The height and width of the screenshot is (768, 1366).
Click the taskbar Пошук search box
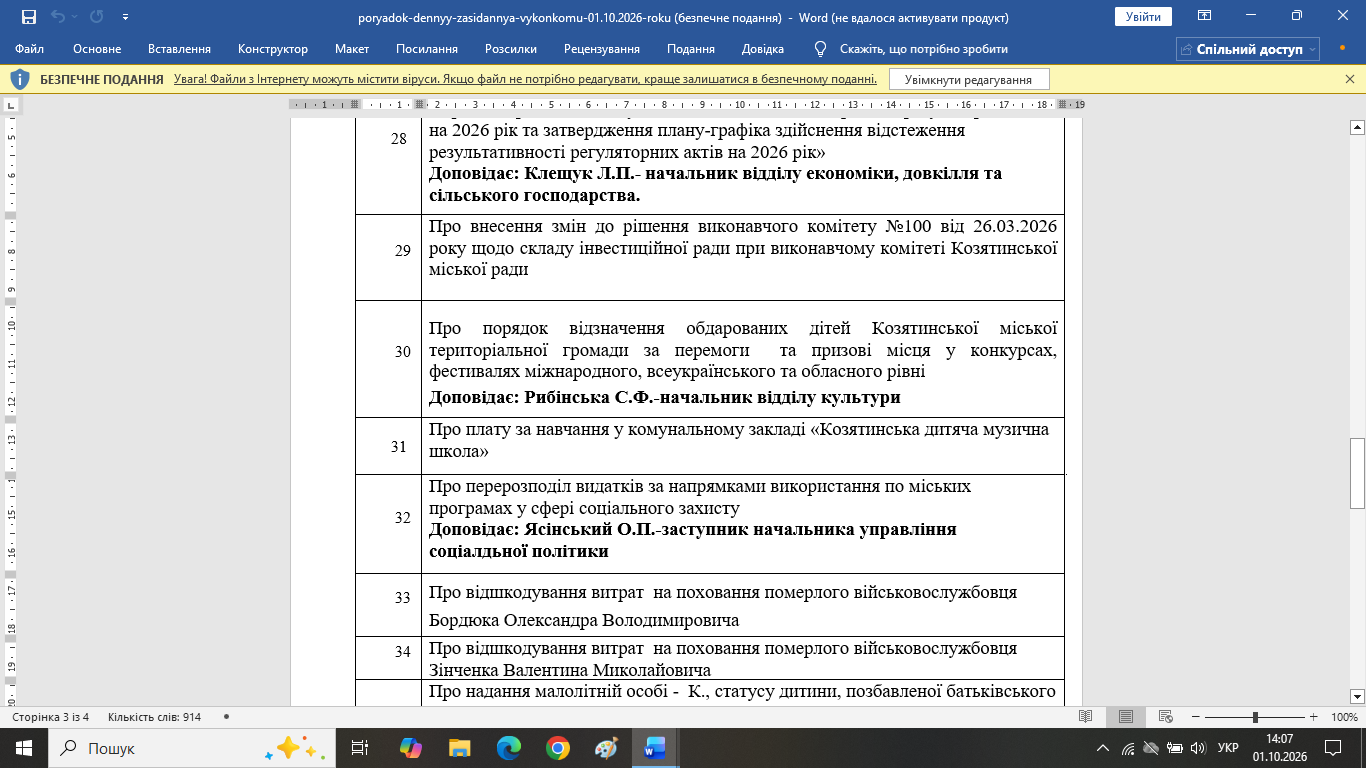[x=190, y=748]
